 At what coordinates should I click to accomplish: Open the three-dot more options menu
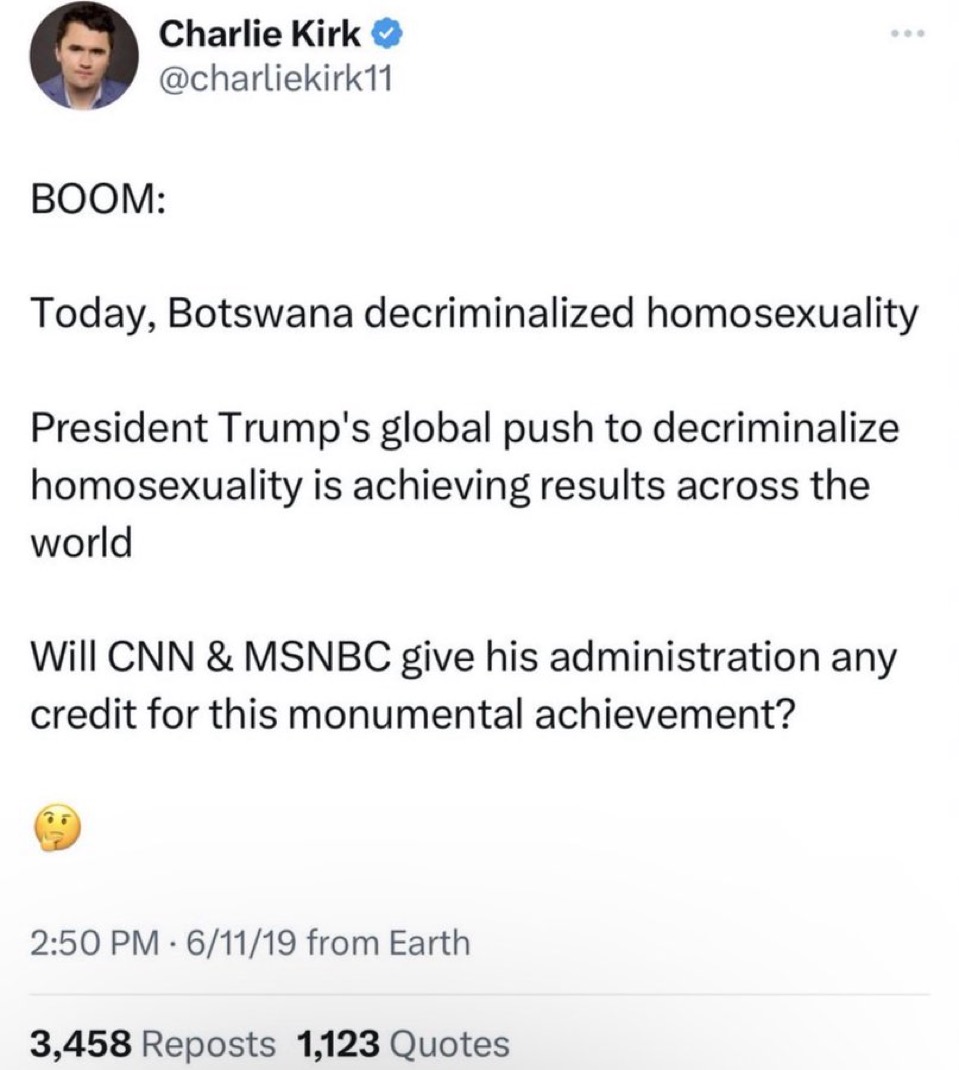coord(909,33)
